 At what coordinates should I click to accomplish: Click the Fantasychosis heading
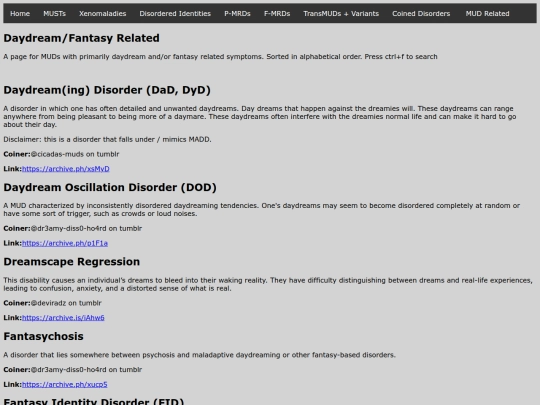pos(43,336)
